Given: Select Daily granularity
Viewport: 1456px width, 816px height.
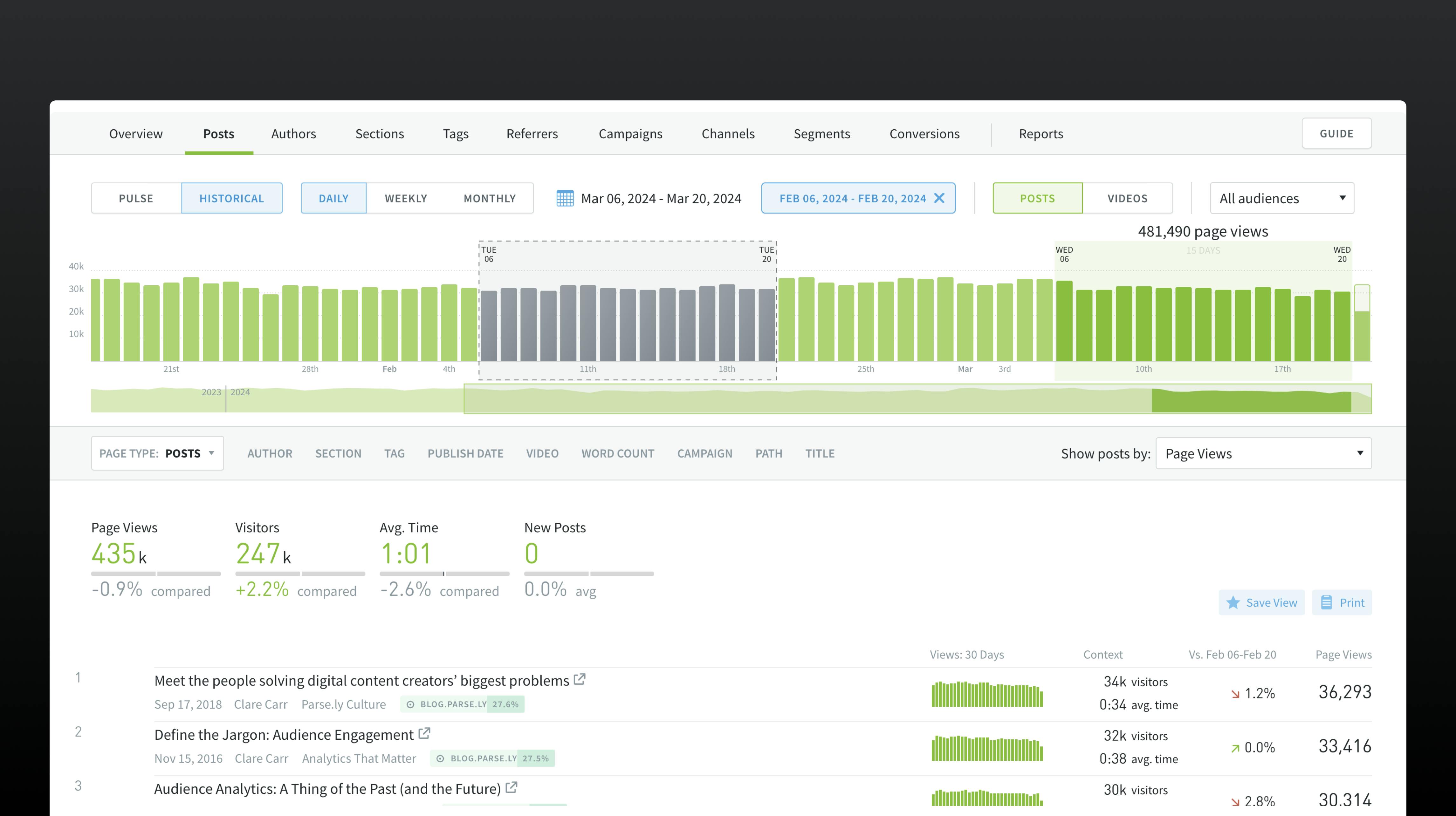Looking at the screenshot, I should click(333, 198).
